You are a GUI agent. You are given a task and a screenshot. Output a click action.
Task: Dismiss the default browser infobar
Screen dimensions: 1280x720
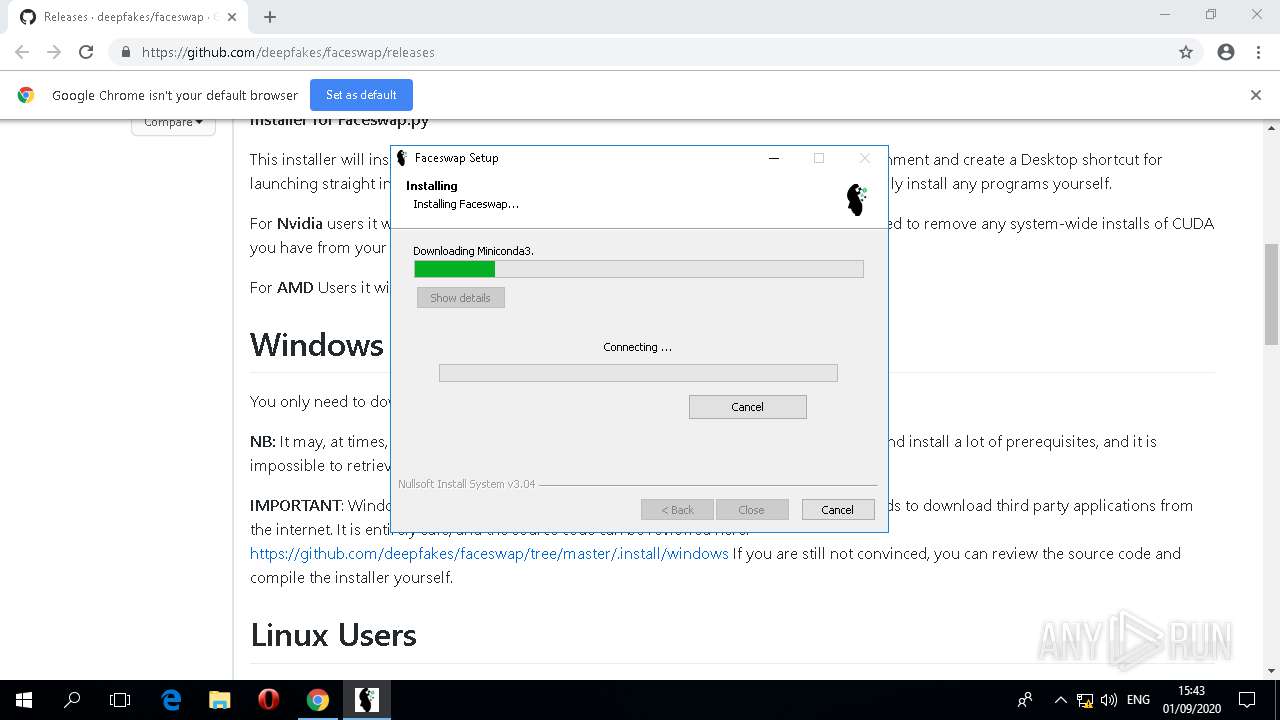coord(1256,95)
